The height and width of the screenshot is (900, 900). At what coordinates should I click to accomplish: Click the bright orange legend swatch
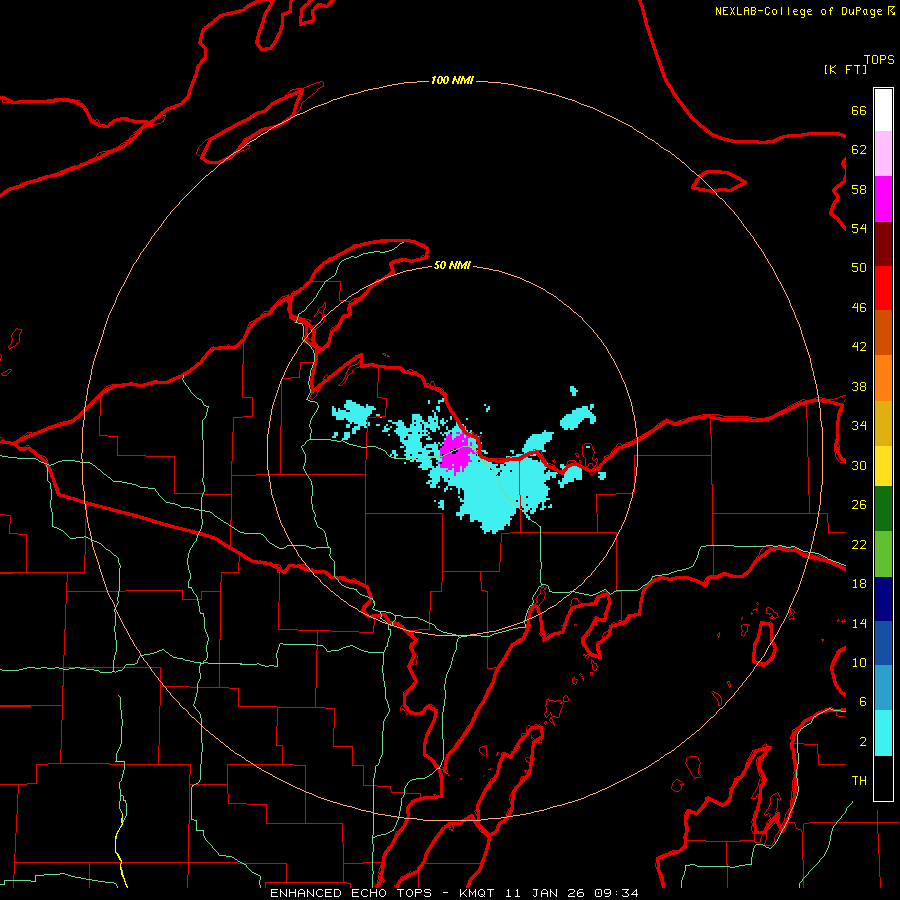click(883, 378)
